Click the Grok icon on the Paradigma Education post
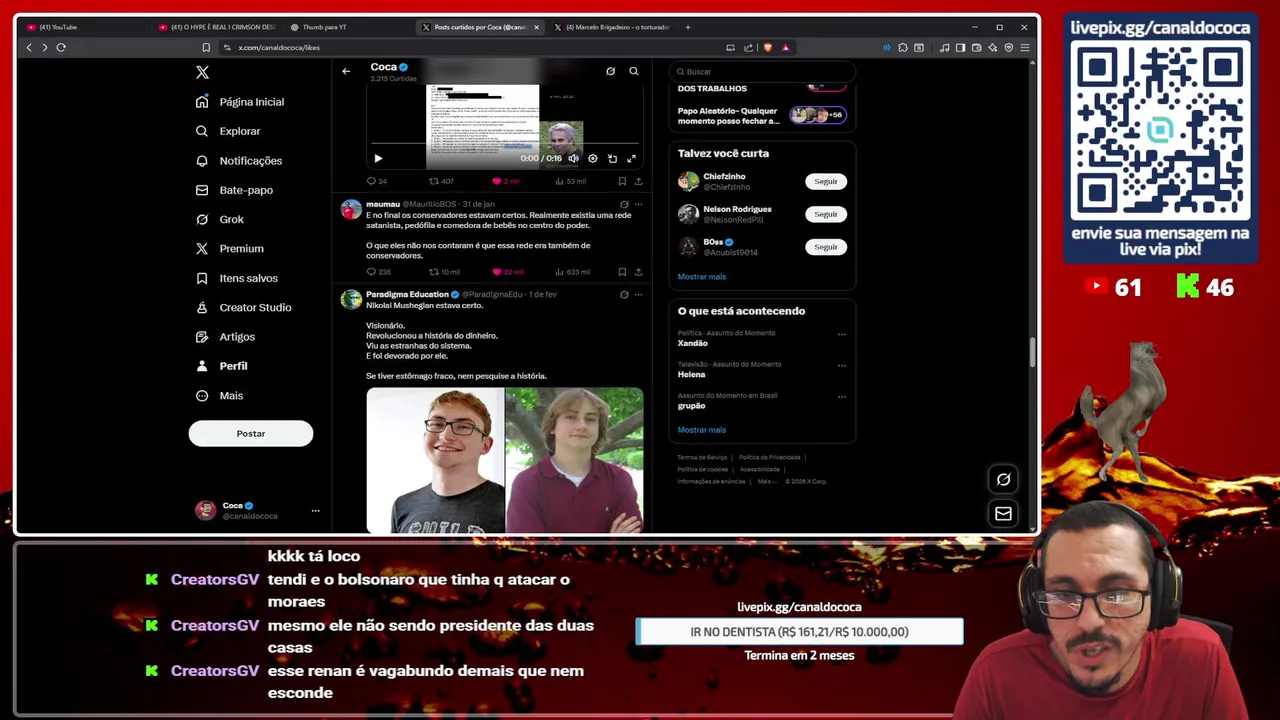The height and width of the screenshot is (720, 1280). coord(624,294)
